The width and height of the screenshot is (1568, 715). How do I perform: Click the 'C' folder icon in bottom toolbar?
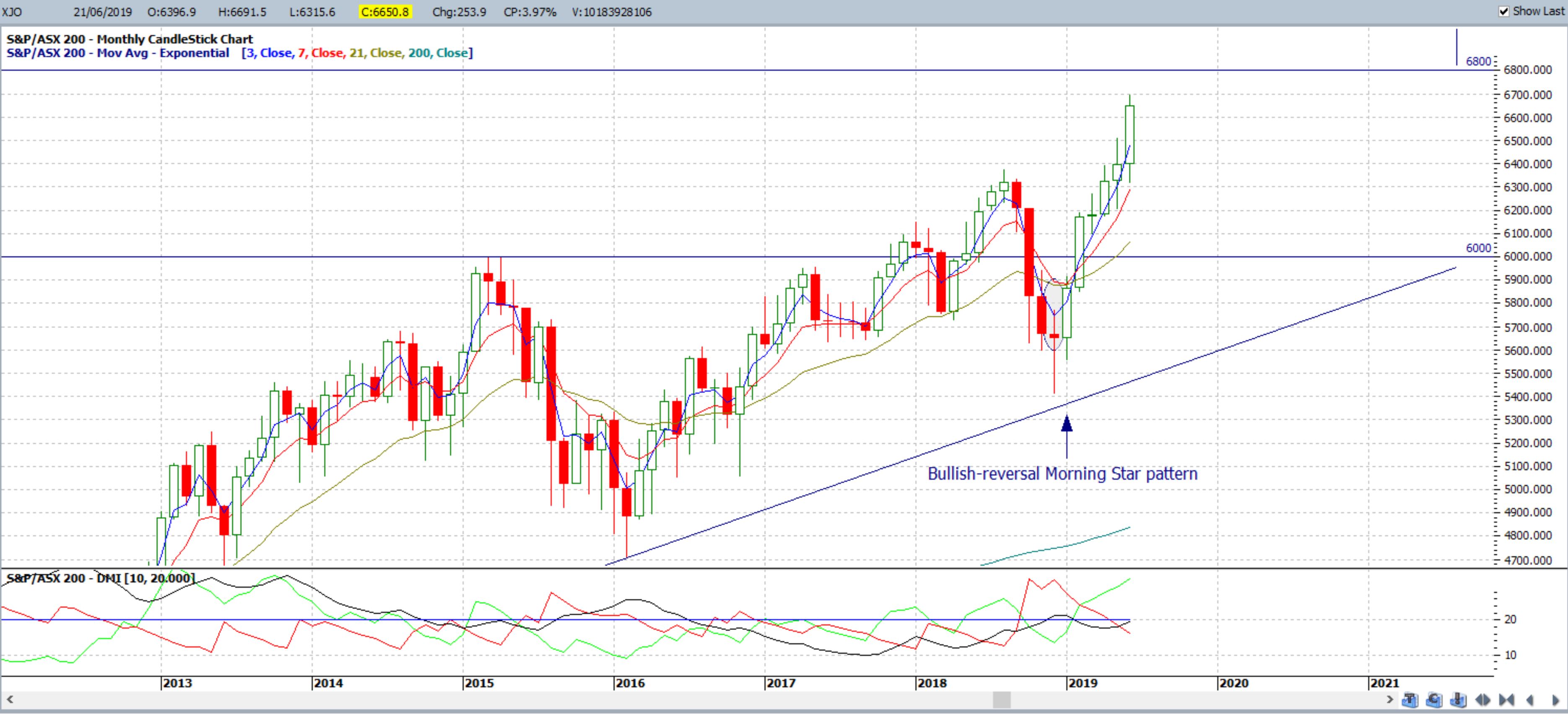click(x=1434, y=700)
